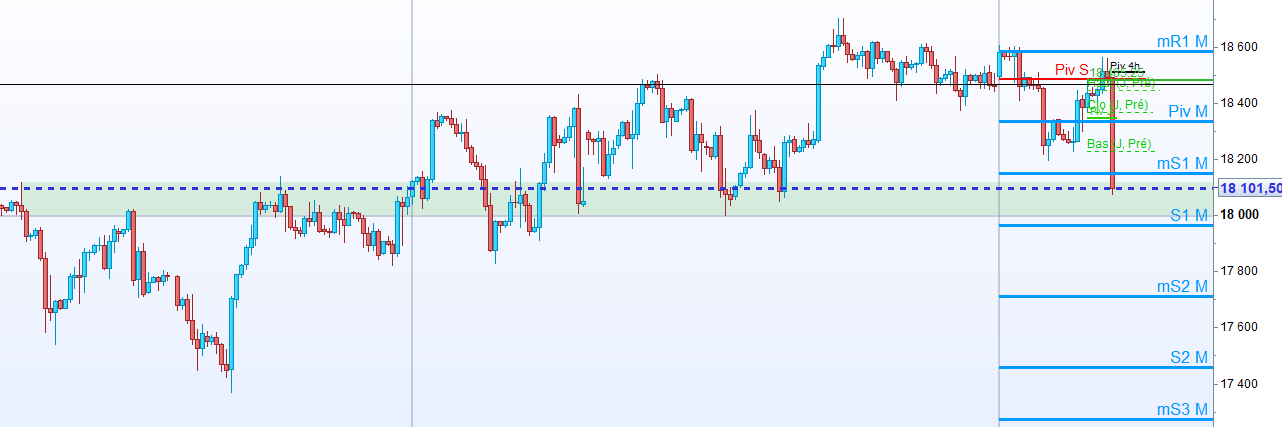Click the mS2 M support label
Screen dimensions: 1282x427
1184,287
